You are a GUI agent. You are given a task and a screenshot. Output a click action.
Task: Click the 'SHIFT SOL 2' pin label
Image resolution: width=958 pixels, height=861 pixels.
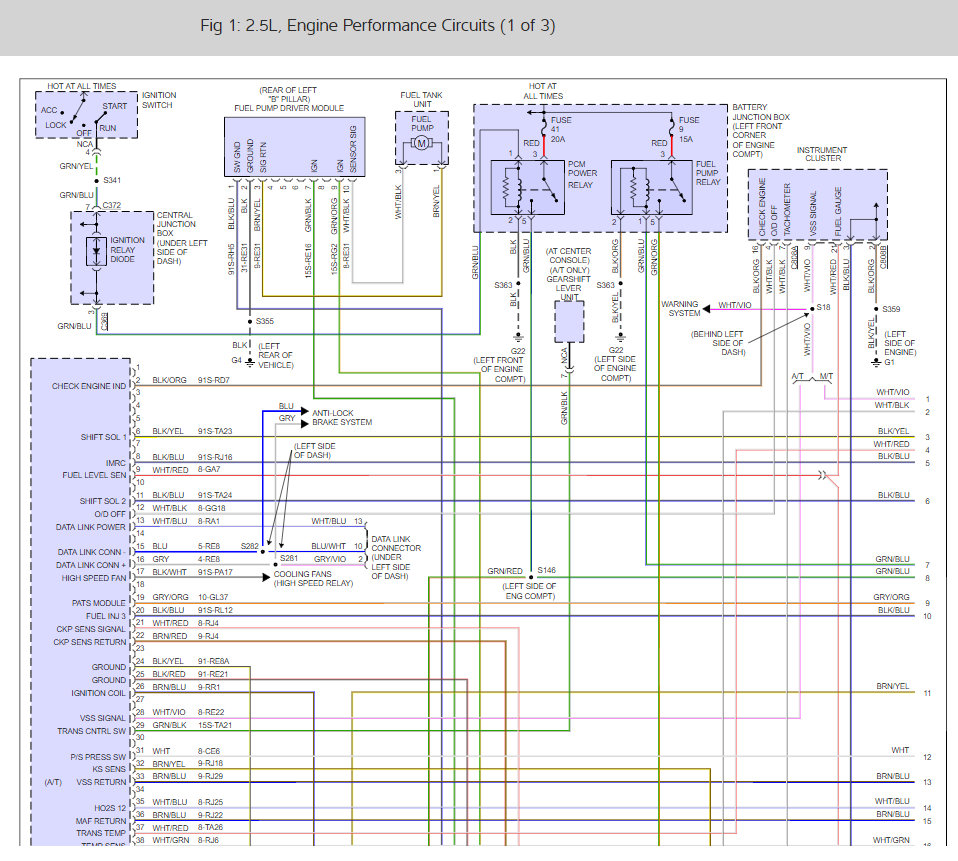102,501
